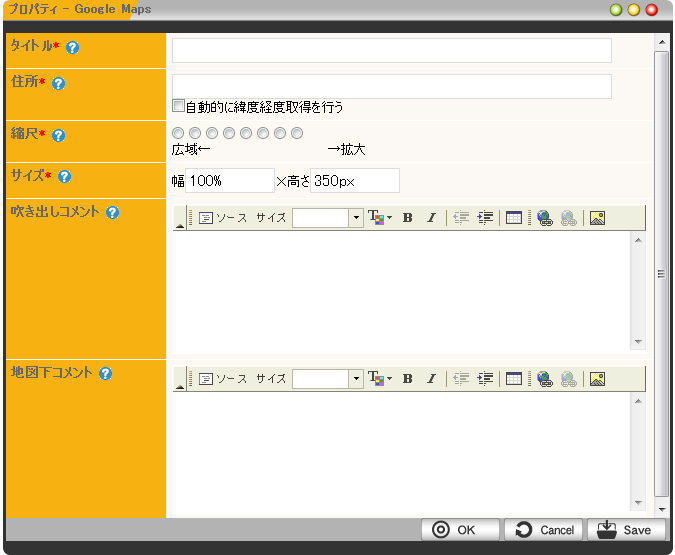The image size is (675, 555).
Task: Enable 自動的に緯度経度取得を行う checkbox
Action: (x=178, y=106)
